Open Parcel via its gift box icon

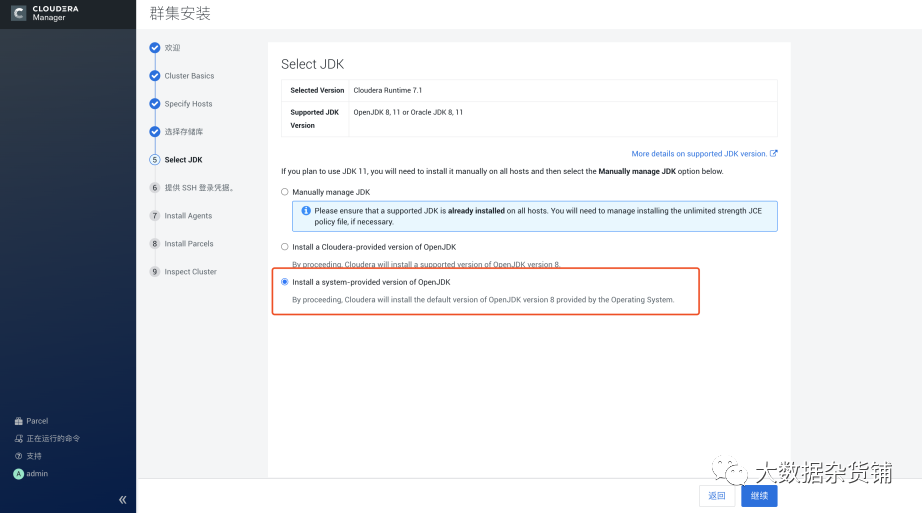pyautogui.click(x=18, y=421)
